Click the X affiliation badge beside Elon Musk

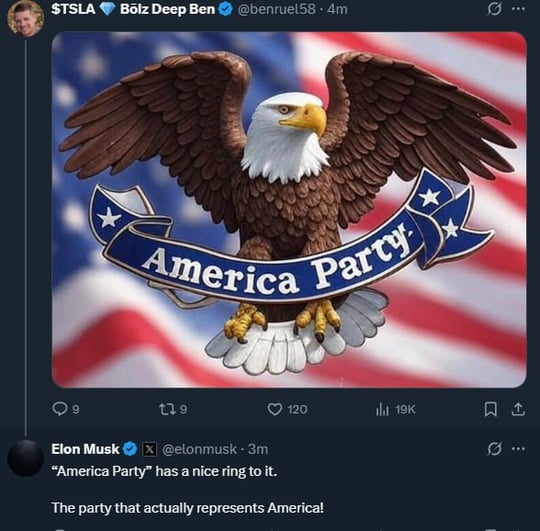click(x=149, y=449)
